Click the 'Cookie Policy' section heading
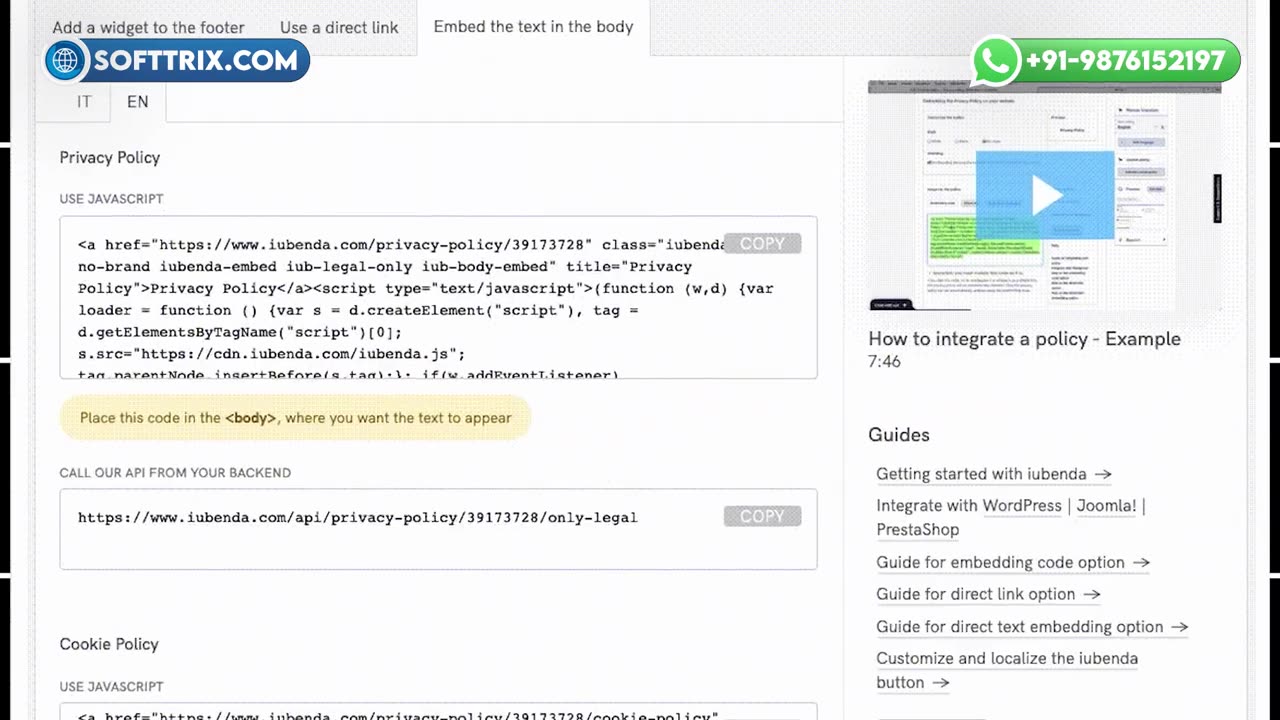Screen dimensions: 1280x720 tap(109, 644)
